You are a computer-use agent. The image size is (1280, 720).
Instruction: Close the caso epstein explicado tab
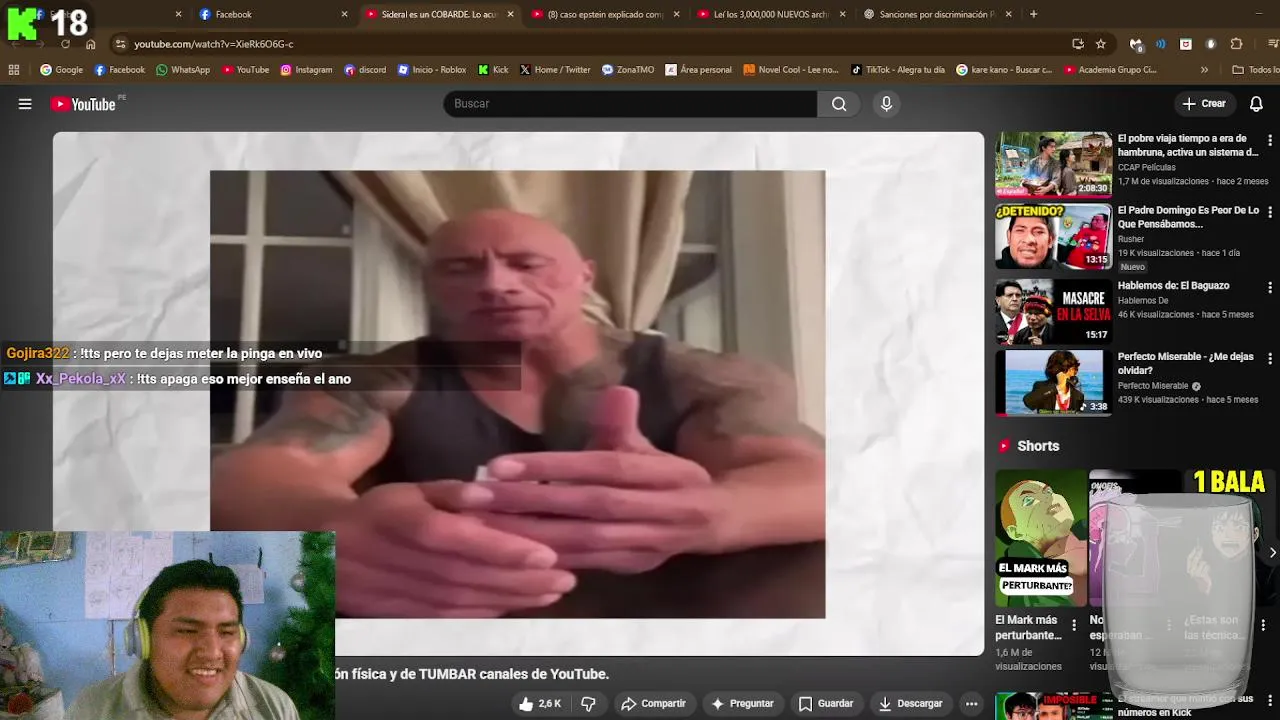point(676,14)
